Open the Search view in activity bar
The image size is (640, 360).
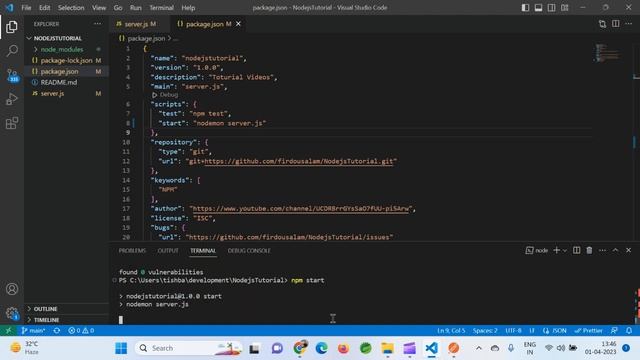tap(12, 51)
